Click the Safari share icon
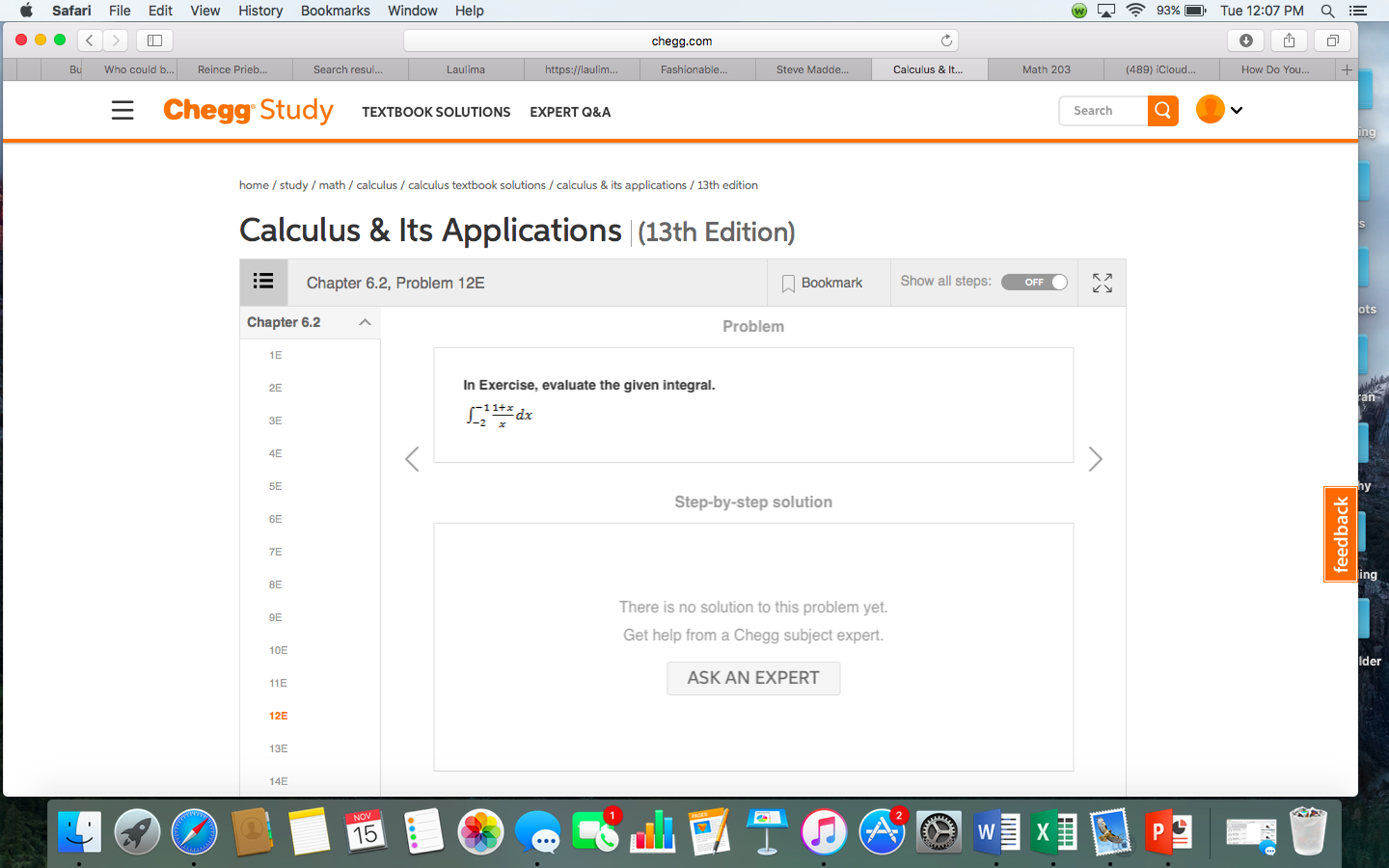This screenshot has width=1389, height=868. coord(1289,40)
